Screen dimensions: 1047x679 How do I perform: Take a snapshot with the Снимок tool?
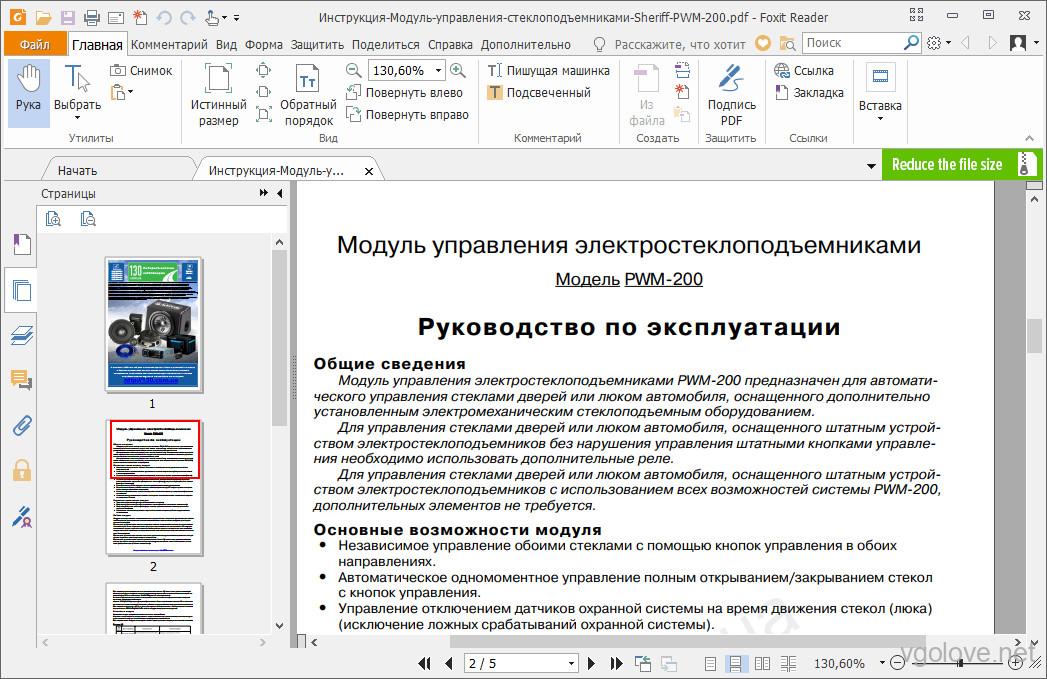(141, 70)
